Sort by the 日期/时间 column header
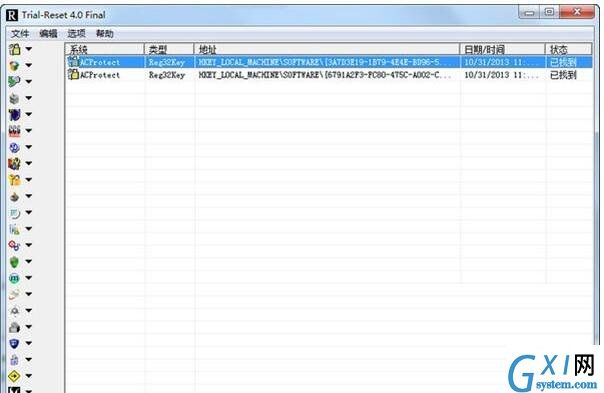 [503, 49]
